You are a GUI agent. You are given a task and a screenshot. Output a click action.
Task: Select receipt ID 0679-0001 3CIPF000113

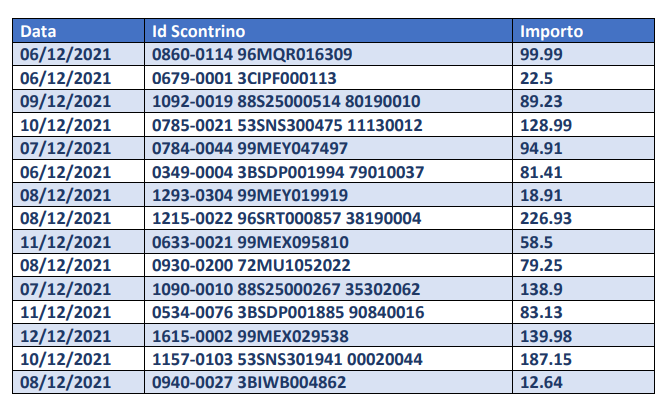coord(244,77)
